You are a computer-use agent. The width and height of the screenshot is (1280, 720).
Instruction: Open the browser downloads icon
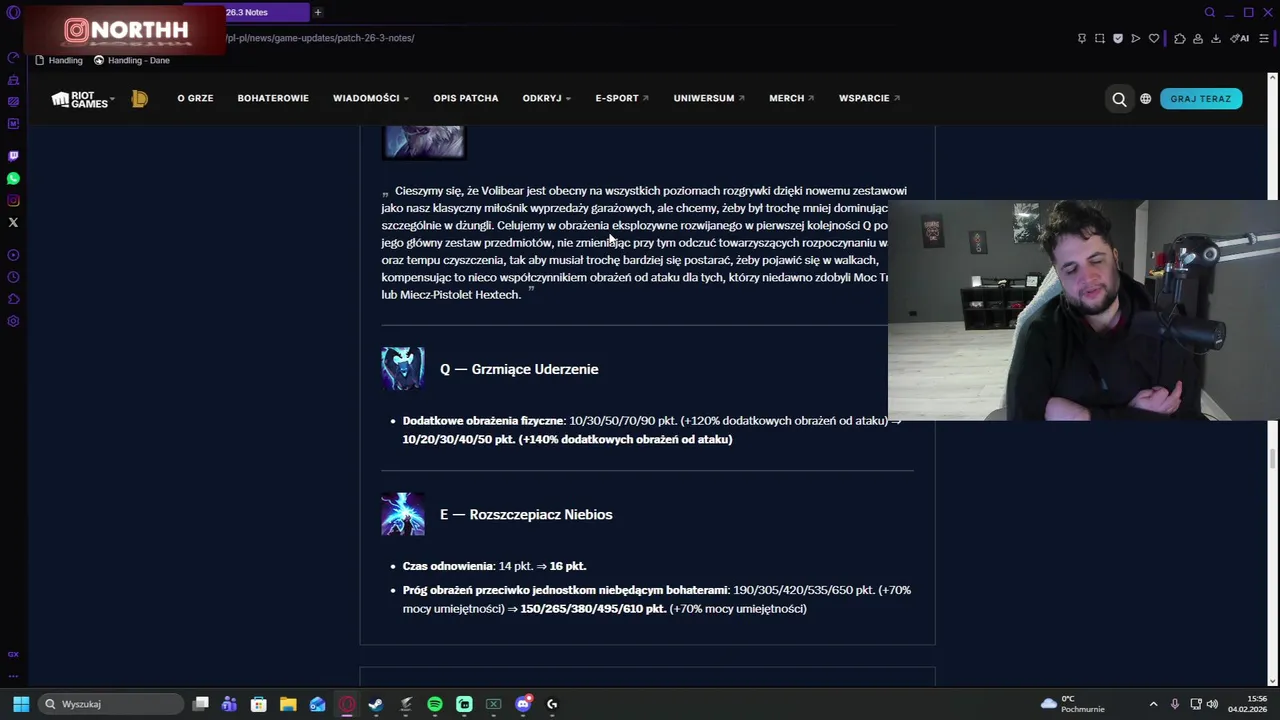pos(1215,38)
